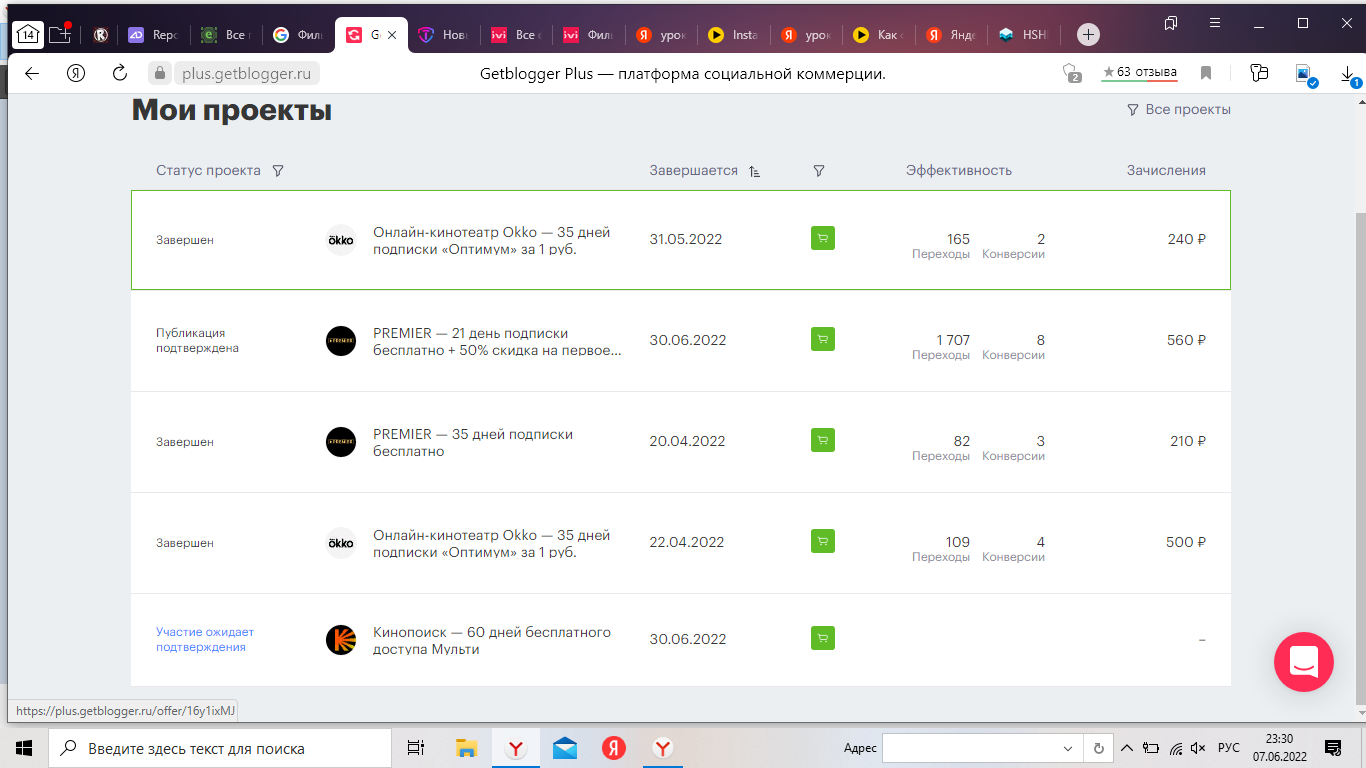1366x768 pixels.
Task: Open the Windows Start menu
Action: point(23,748)
